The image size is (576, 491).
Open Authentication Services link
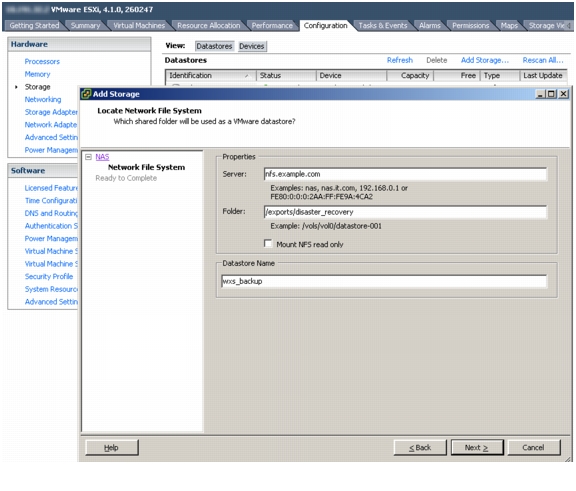coord(51,226)
